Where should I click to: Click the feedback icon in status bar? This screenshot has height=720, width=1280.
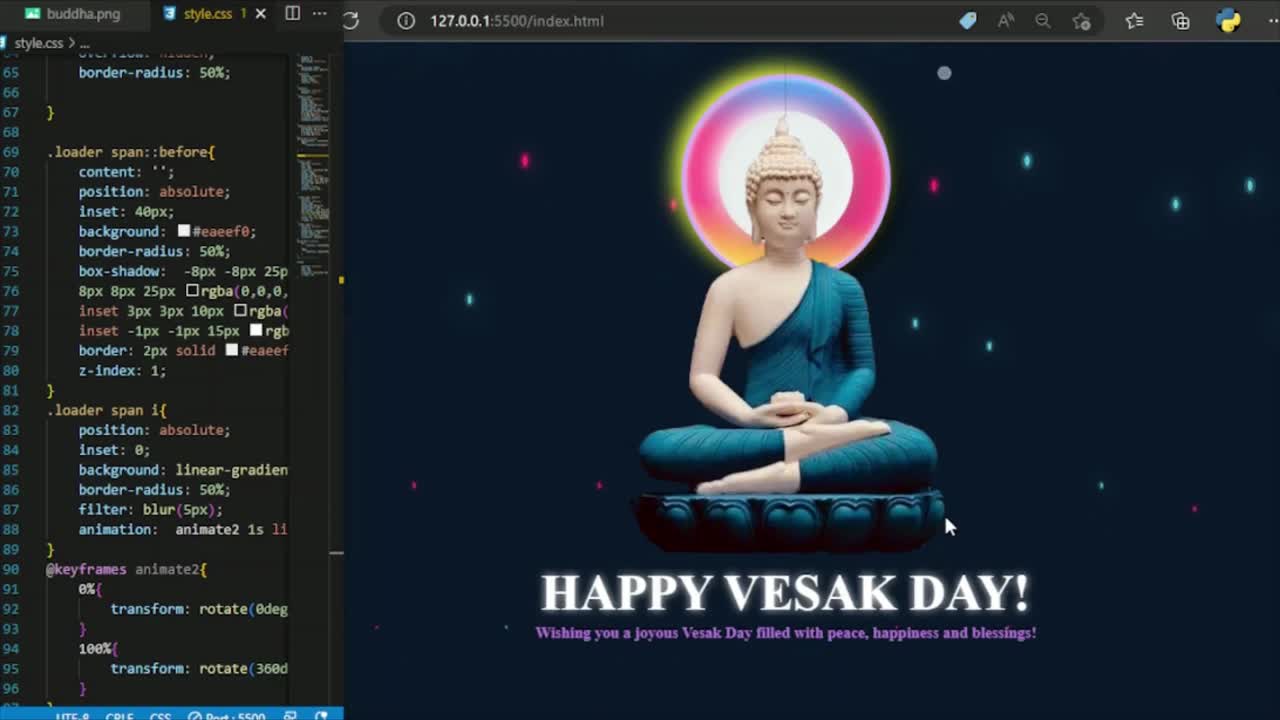(x=290, y=716)
